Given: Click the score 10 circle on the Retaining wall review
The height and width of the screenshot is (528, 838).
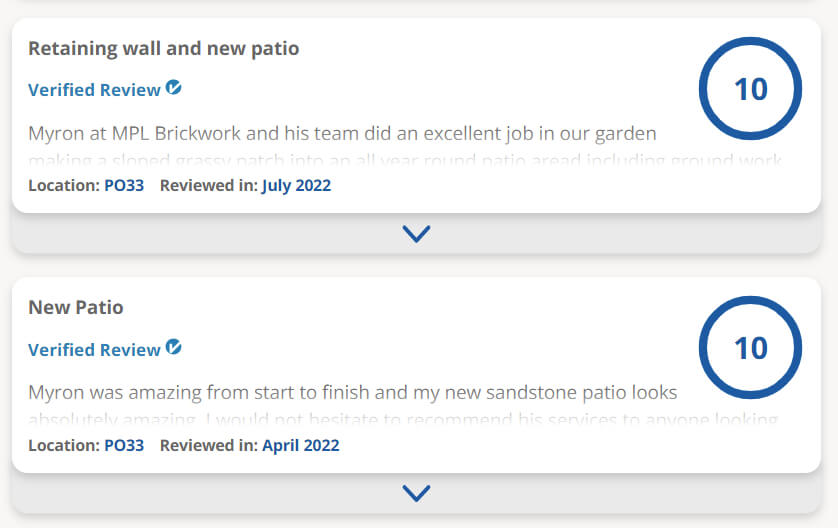Looking at the screenshot, I should 750,89.
